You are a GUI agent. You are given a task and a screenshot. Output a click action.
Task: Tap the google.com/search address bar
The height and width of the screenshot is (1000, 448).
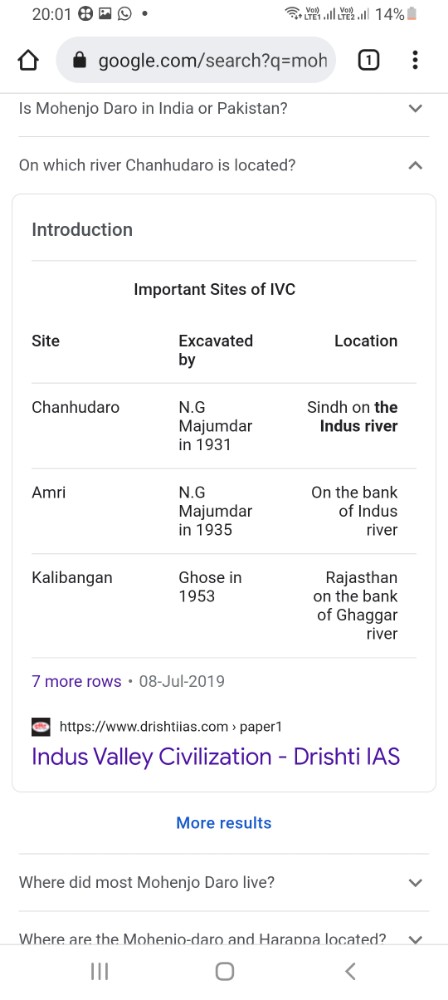(x=196, y=61)
